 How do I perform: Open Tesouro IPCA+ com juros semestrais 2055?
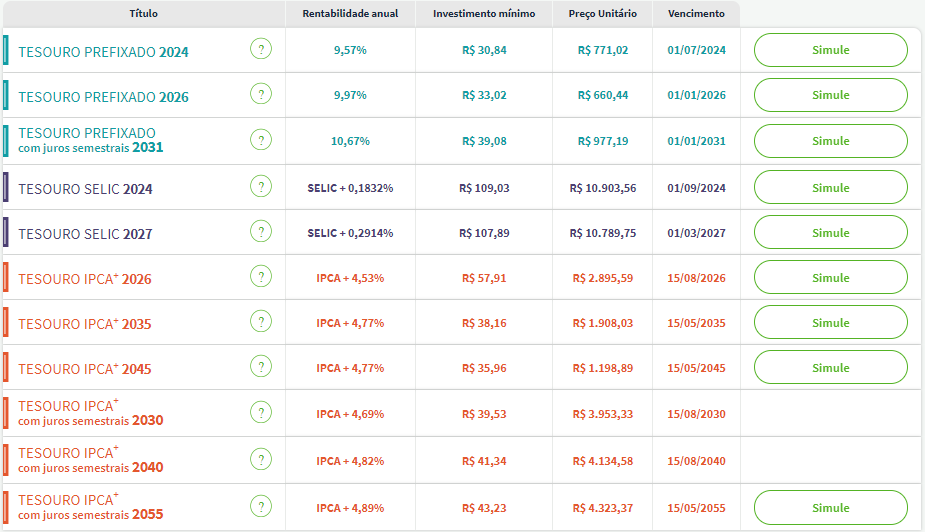coord(91,507)
